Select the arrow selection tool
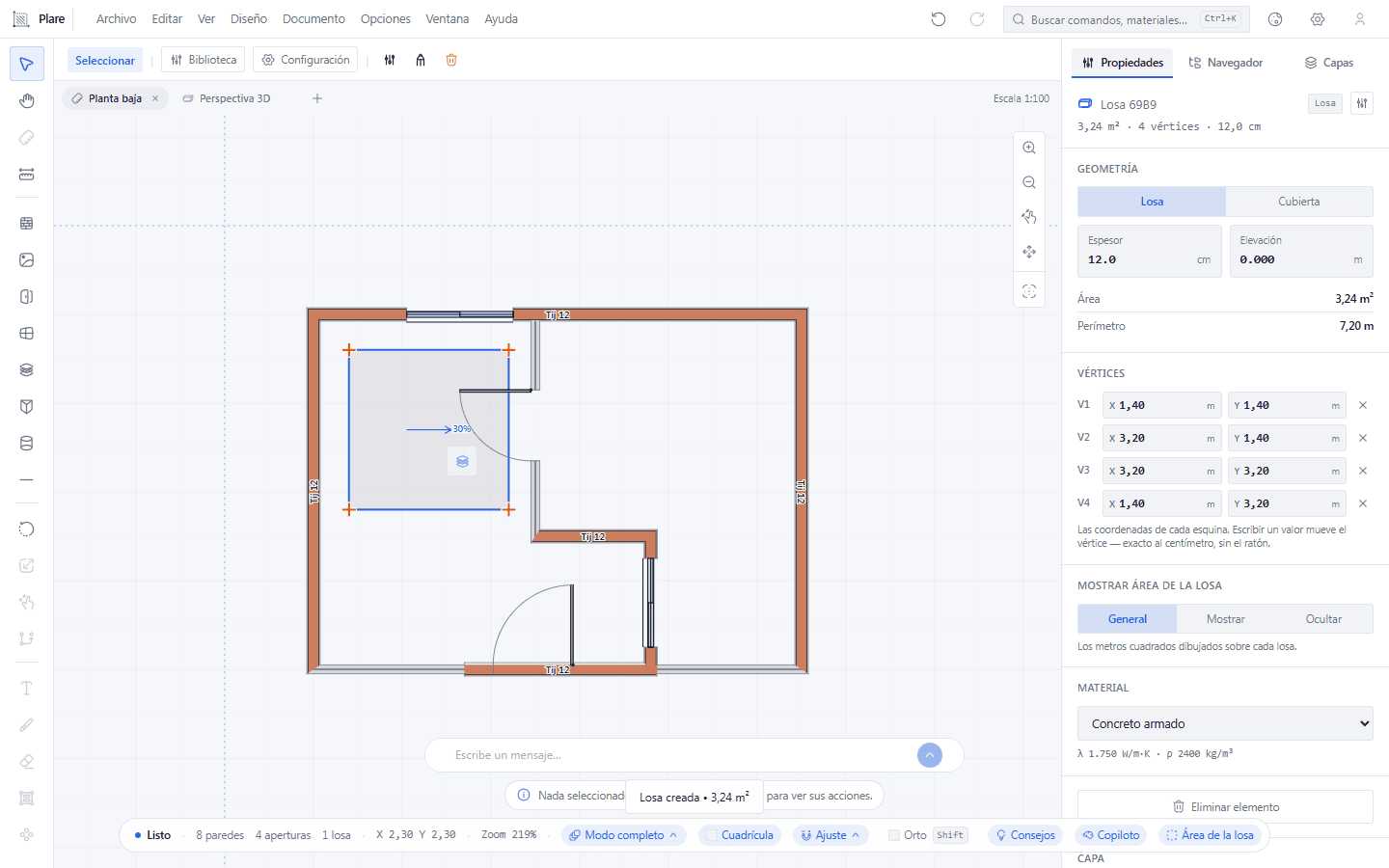The height and width of the screenshot is (868, 1389). pyautogui.click(x=27, y=65)
